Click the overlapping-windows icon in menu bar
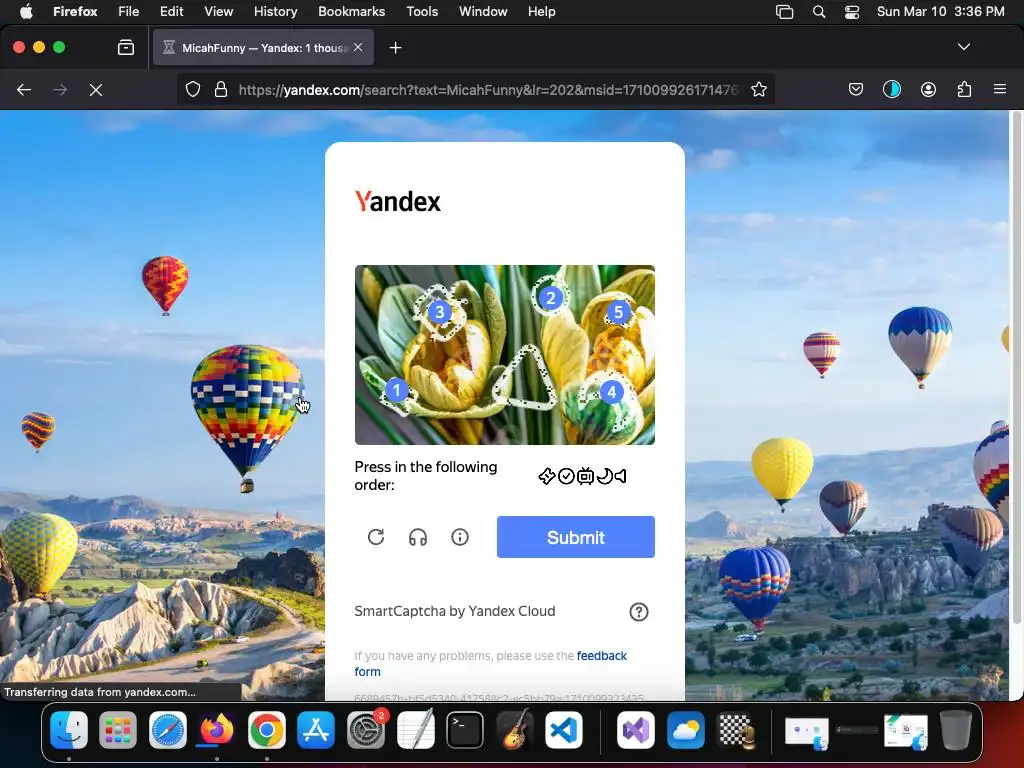This screenshot has height=768, width=1024. (784, 11)
